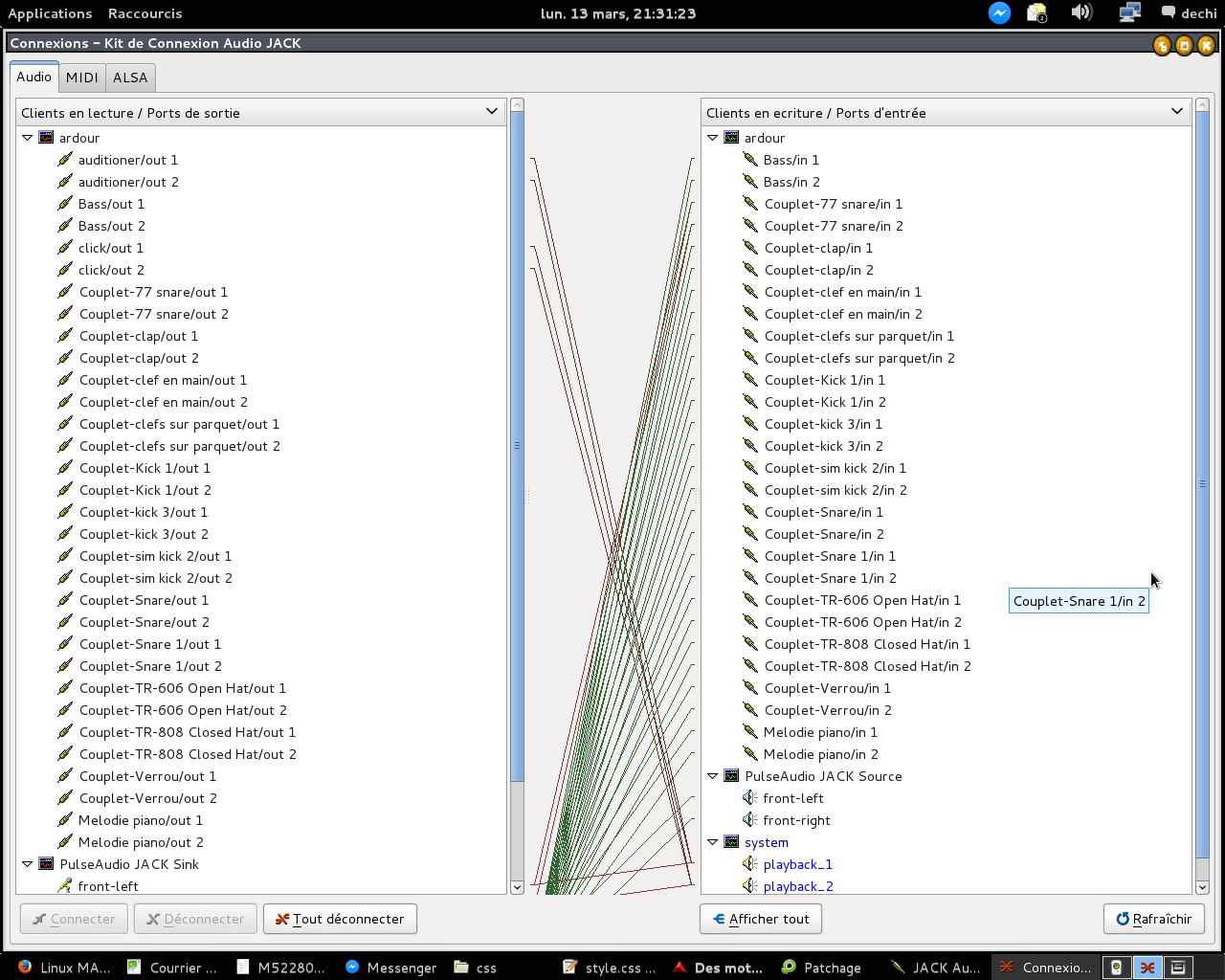This screenshot has width=1225, height=980.
Task: Open the Applications menu
Action: [x=50, y=13]
